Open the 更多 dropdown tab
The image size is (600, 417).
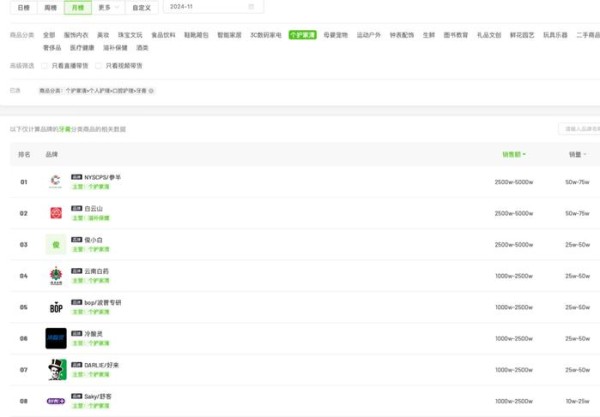[108, 7]
